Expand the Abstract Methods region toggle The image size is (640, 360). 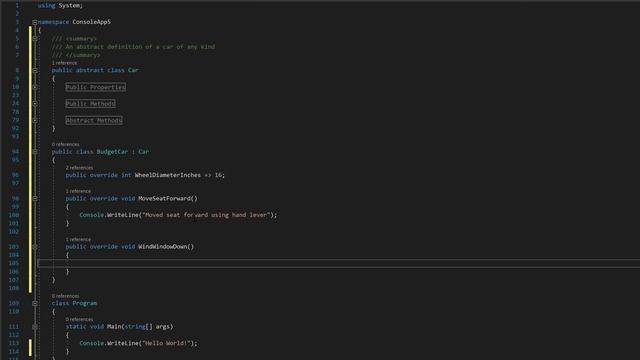pos(35,120)
